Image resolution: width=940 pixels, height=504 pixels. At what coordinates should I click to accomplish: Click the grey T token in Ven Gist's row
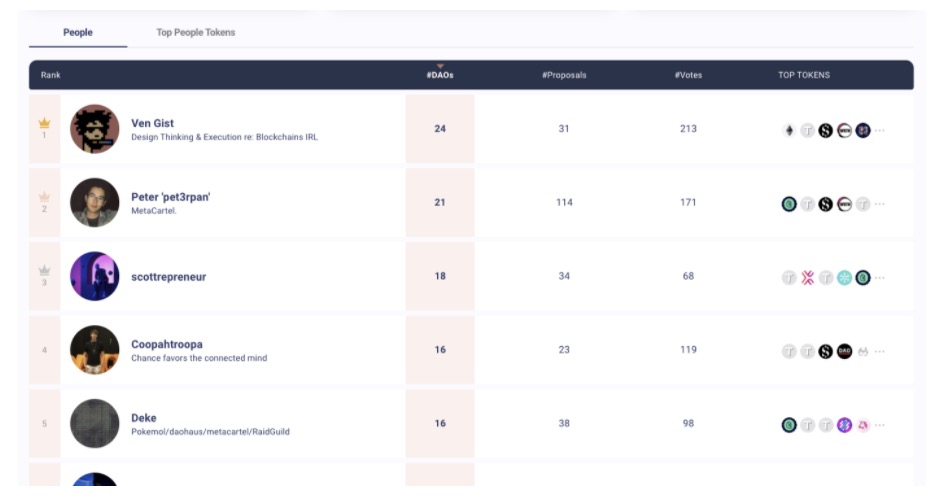pos(808,130)
